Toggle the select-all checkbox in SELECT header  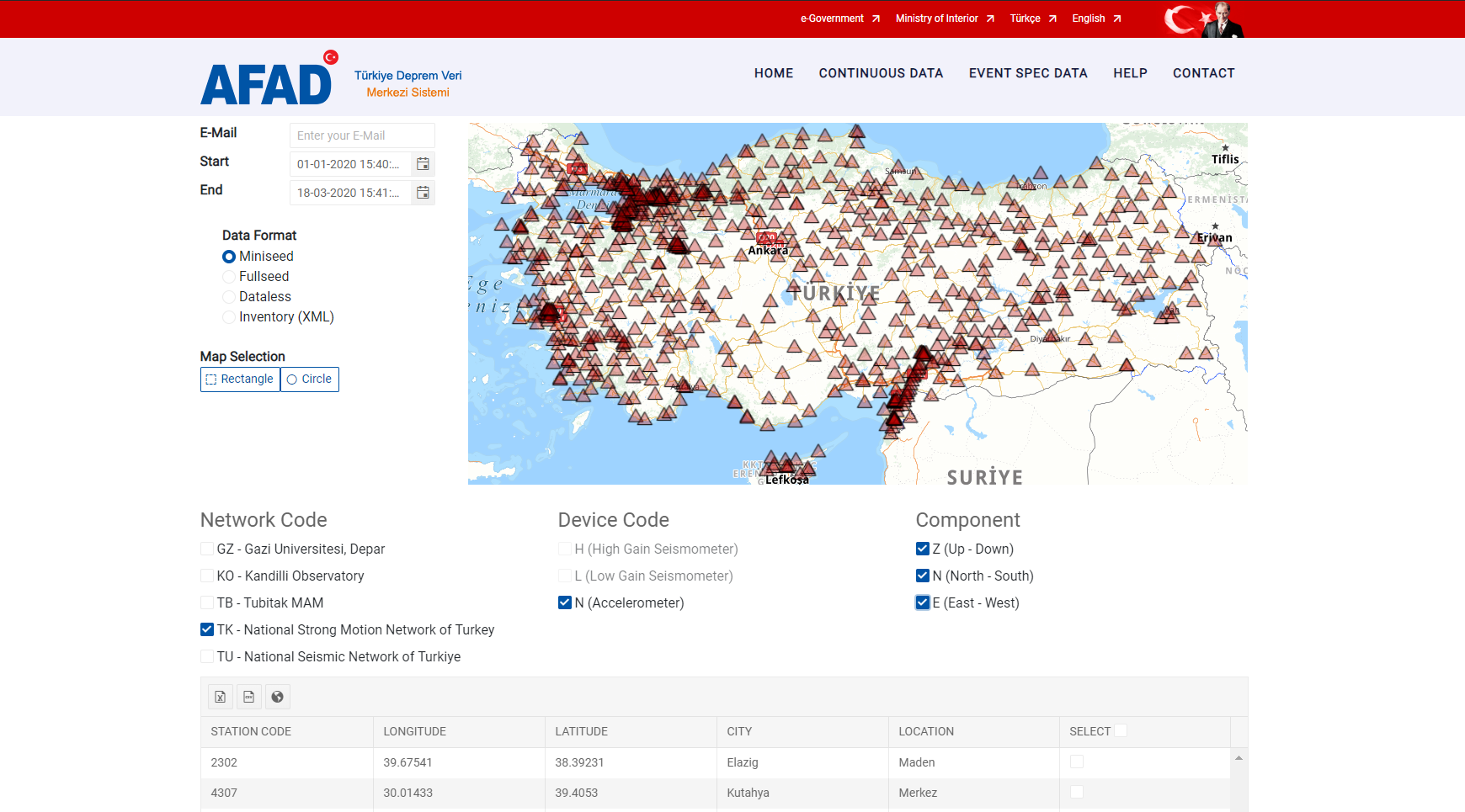point(1121,730)
